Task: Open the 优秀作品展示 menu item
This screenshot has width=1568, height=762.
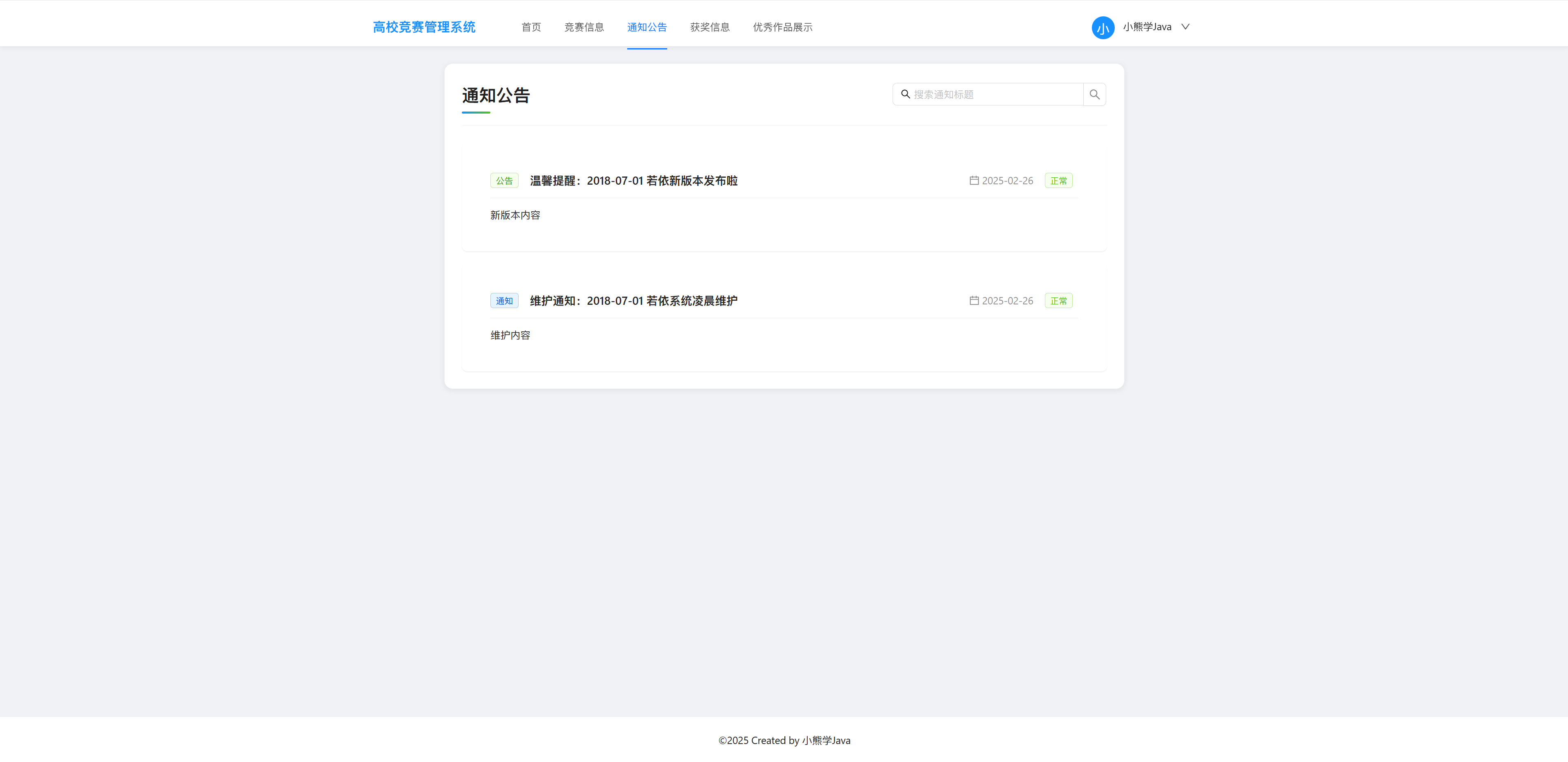Action: [782, 27]
